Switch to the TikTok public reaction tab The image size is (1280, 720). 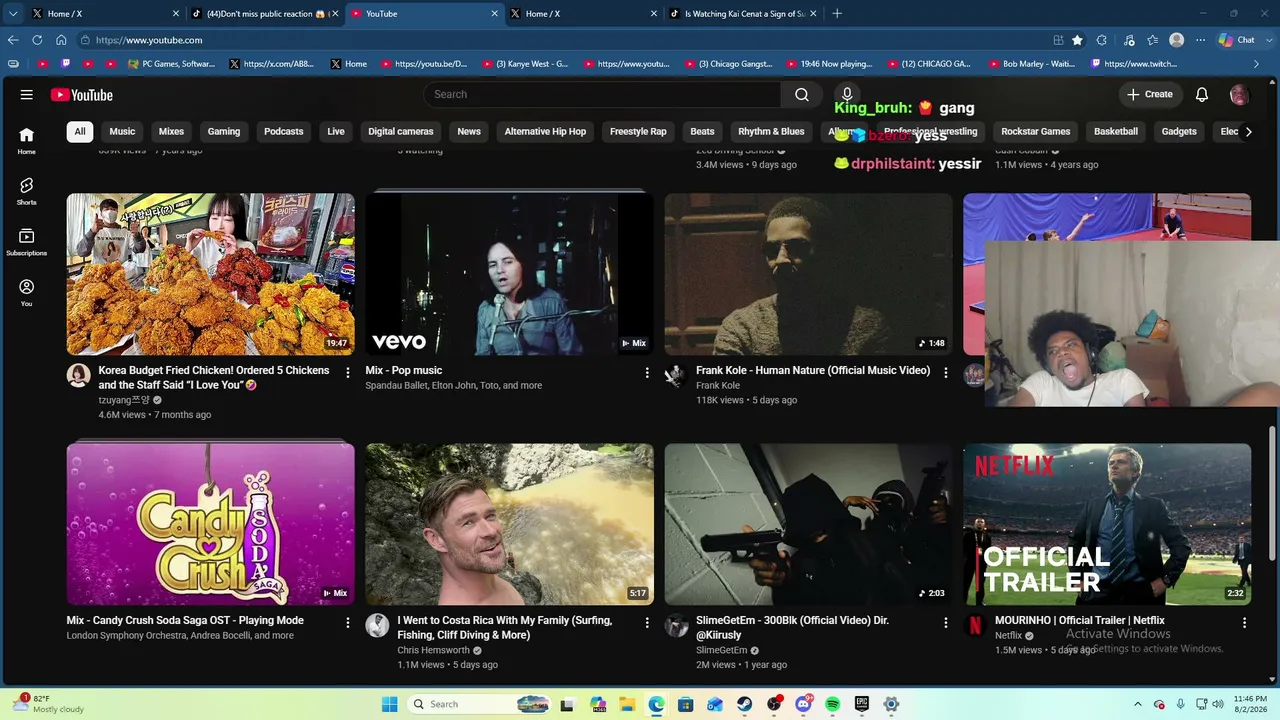[264, 14]
